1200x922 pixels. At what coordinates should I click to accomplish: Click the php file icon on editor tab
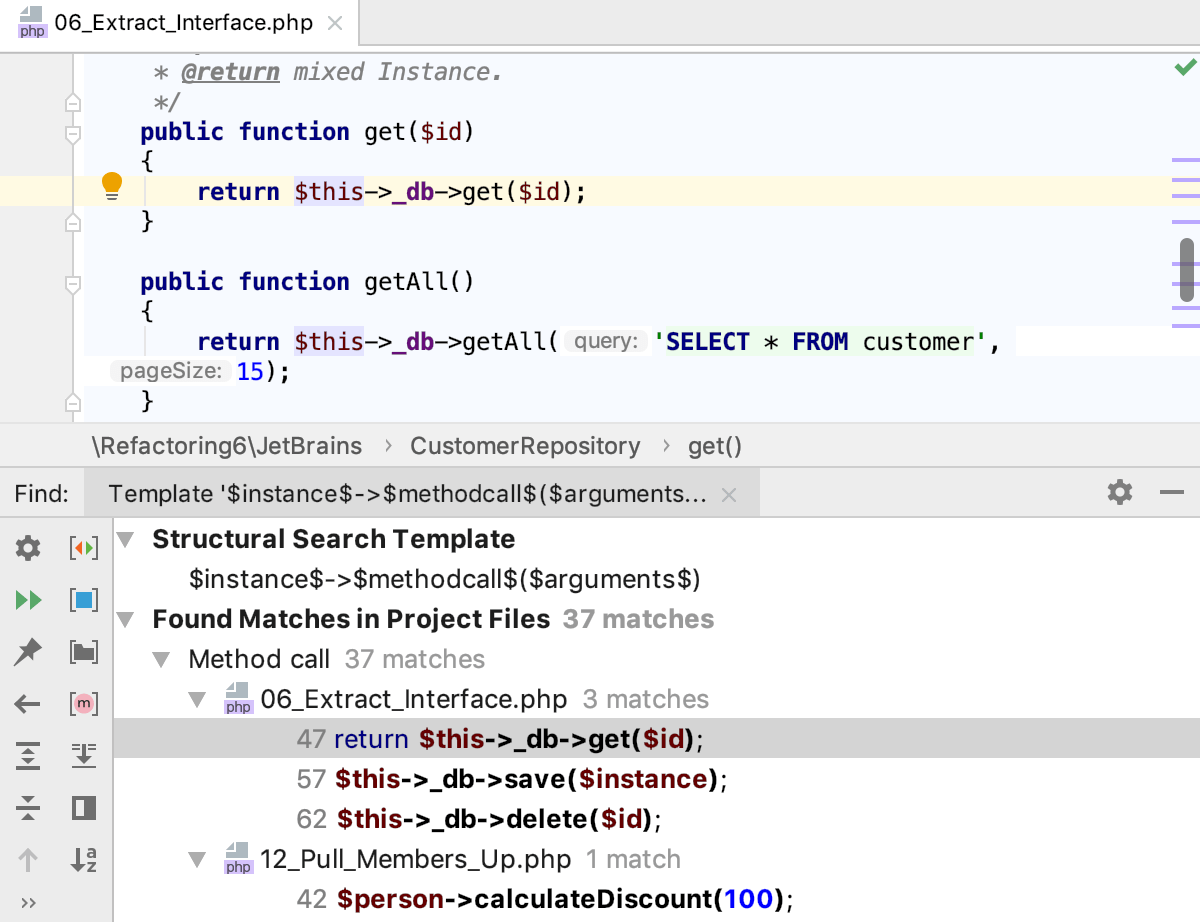[33, 22]
